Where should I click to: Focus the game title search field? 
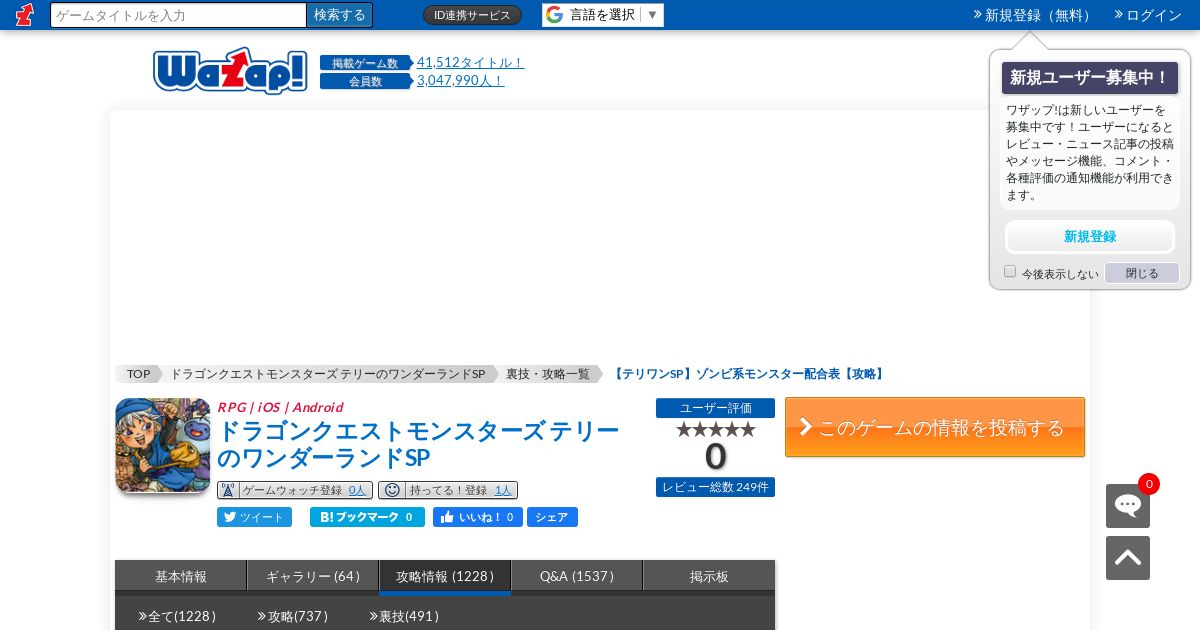(x=178, y=15)
